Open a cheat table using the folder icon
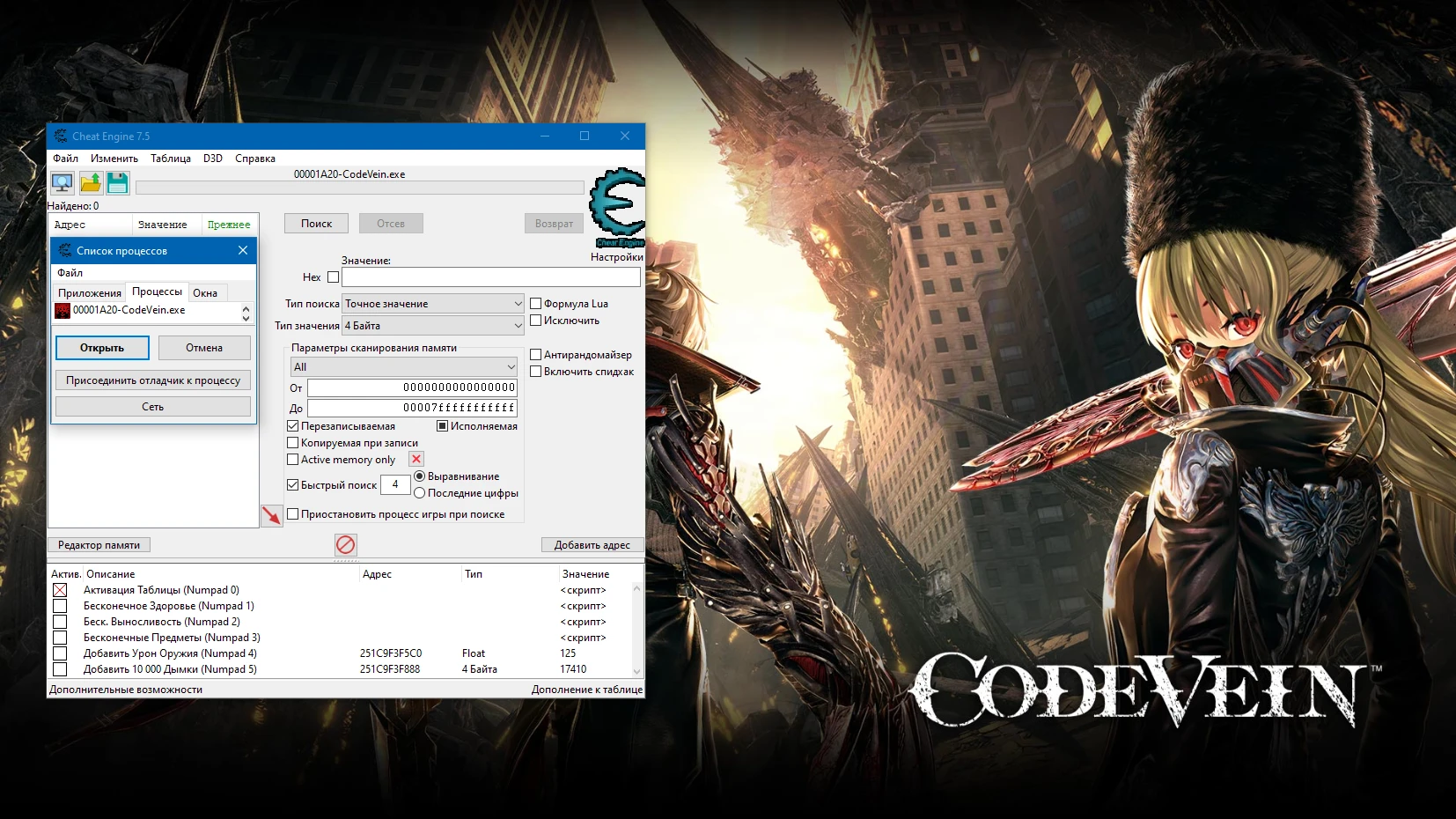Image resolution: width=1456 pixels, height=819 pixels. click(89, 182)
